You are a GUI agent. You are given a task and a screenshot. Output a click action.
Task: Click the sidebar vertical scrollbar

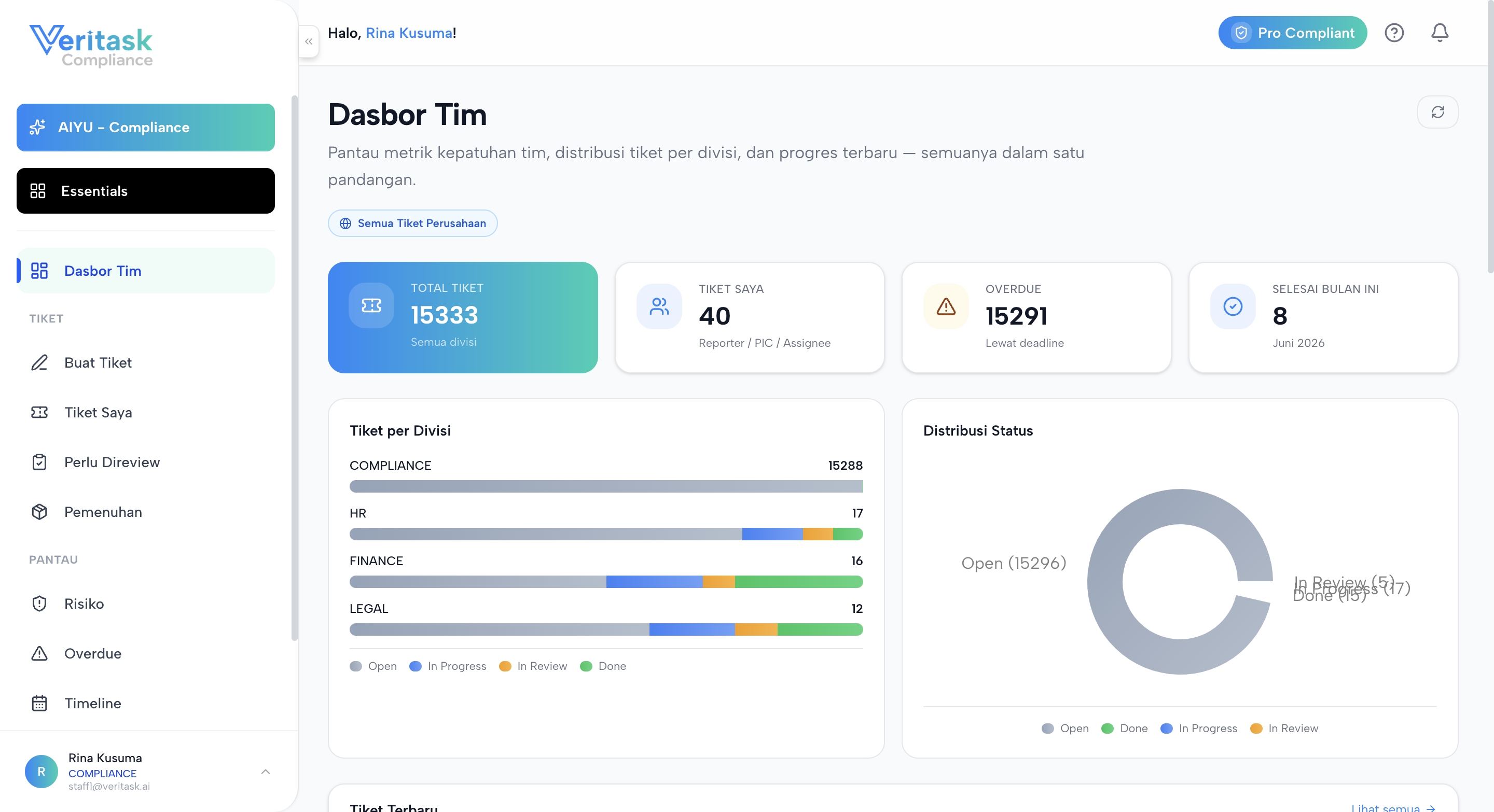point(294,368)
